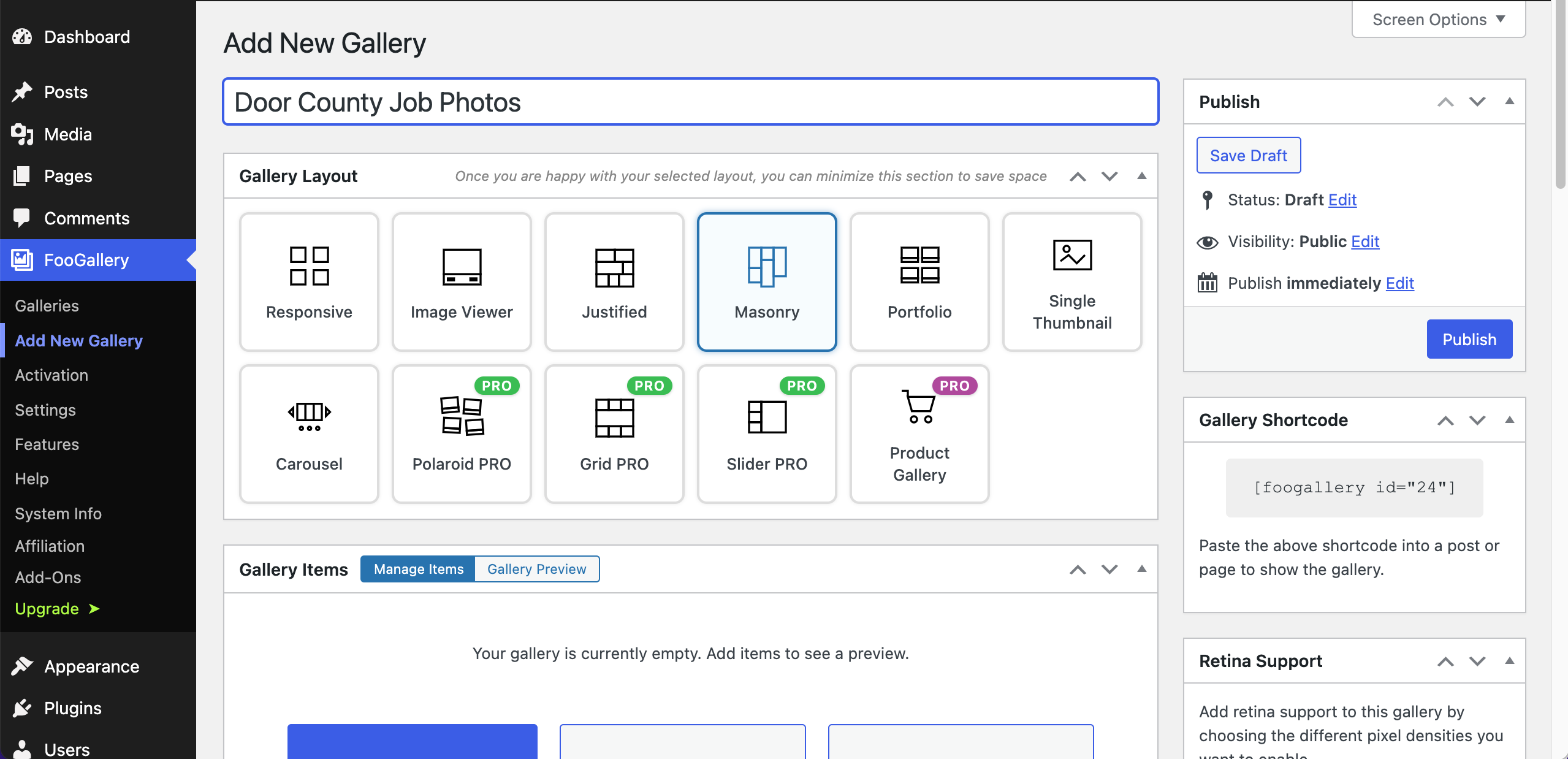The height and width of the screenshot is (759, 1568).
Task: Collapse the Publish panel
Action: 1510,101
